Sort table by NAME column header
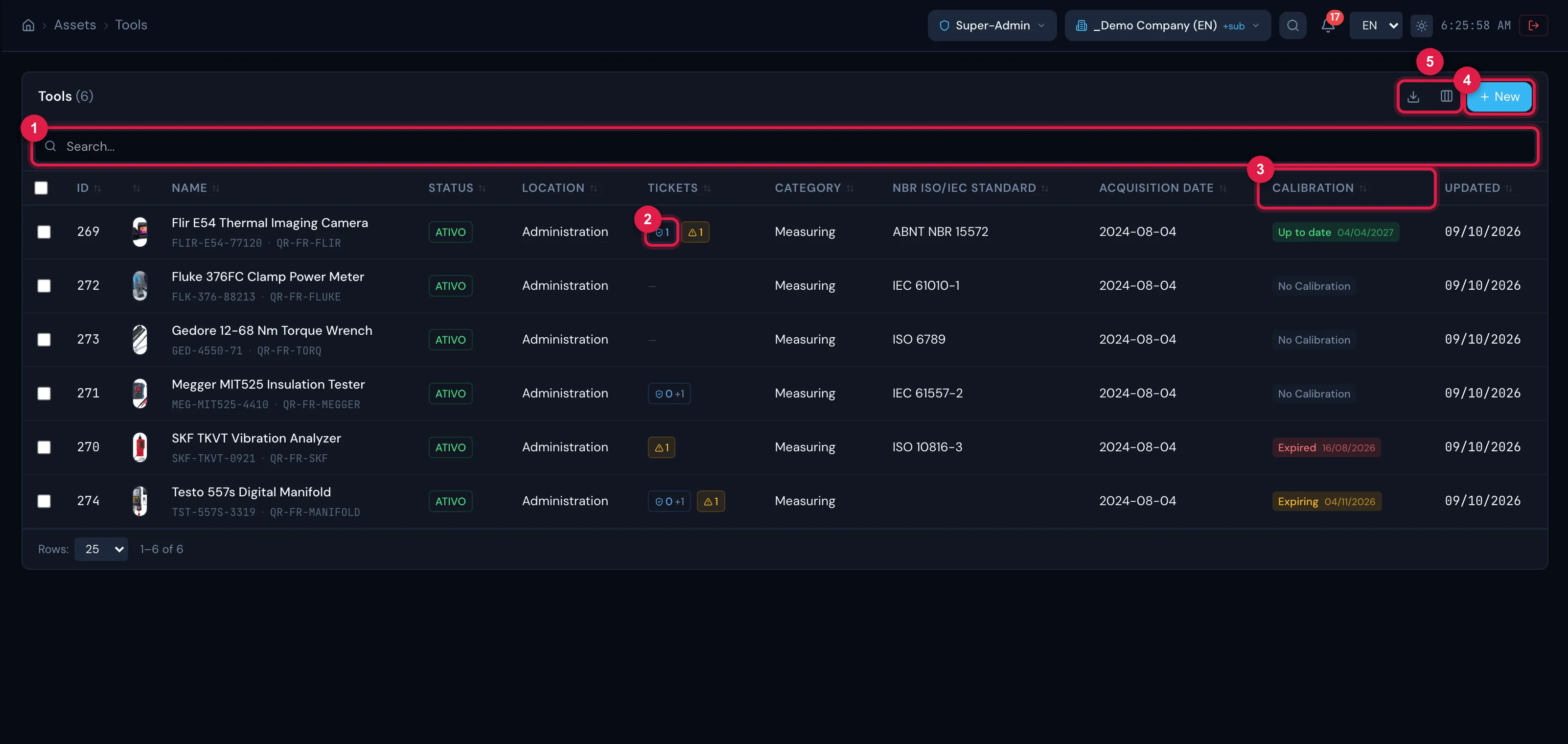 [195, 188]
